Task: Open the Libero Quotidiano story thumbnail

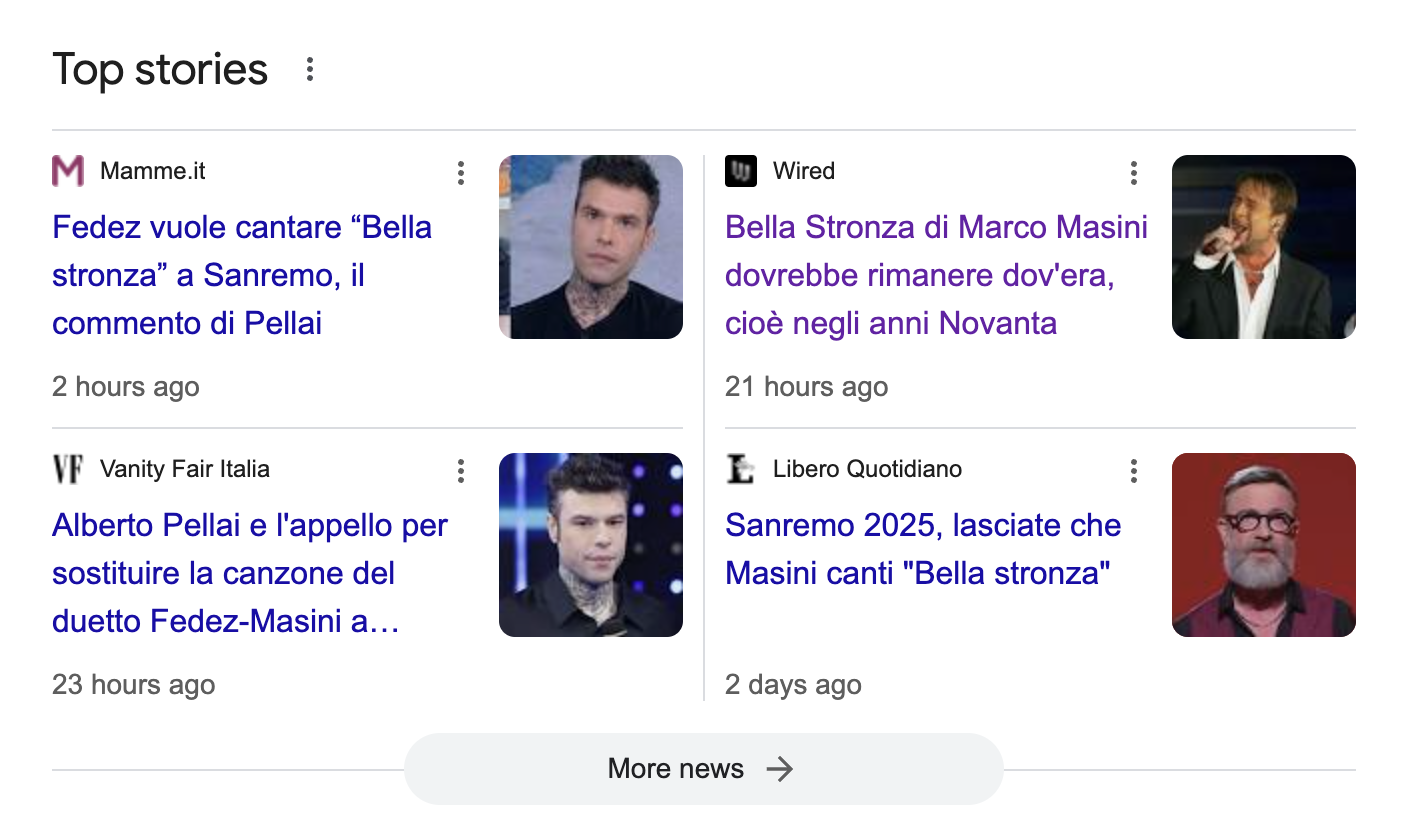Action: coord(1263,545)
